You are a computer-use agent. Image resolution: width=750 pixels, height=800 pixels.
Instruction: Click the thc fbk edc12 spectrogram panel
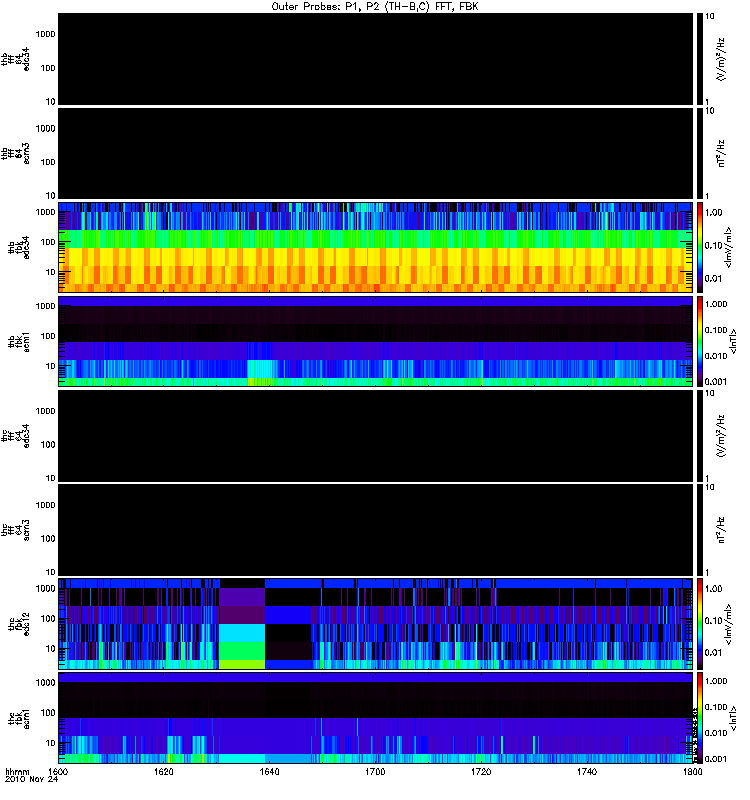[375, 623]
